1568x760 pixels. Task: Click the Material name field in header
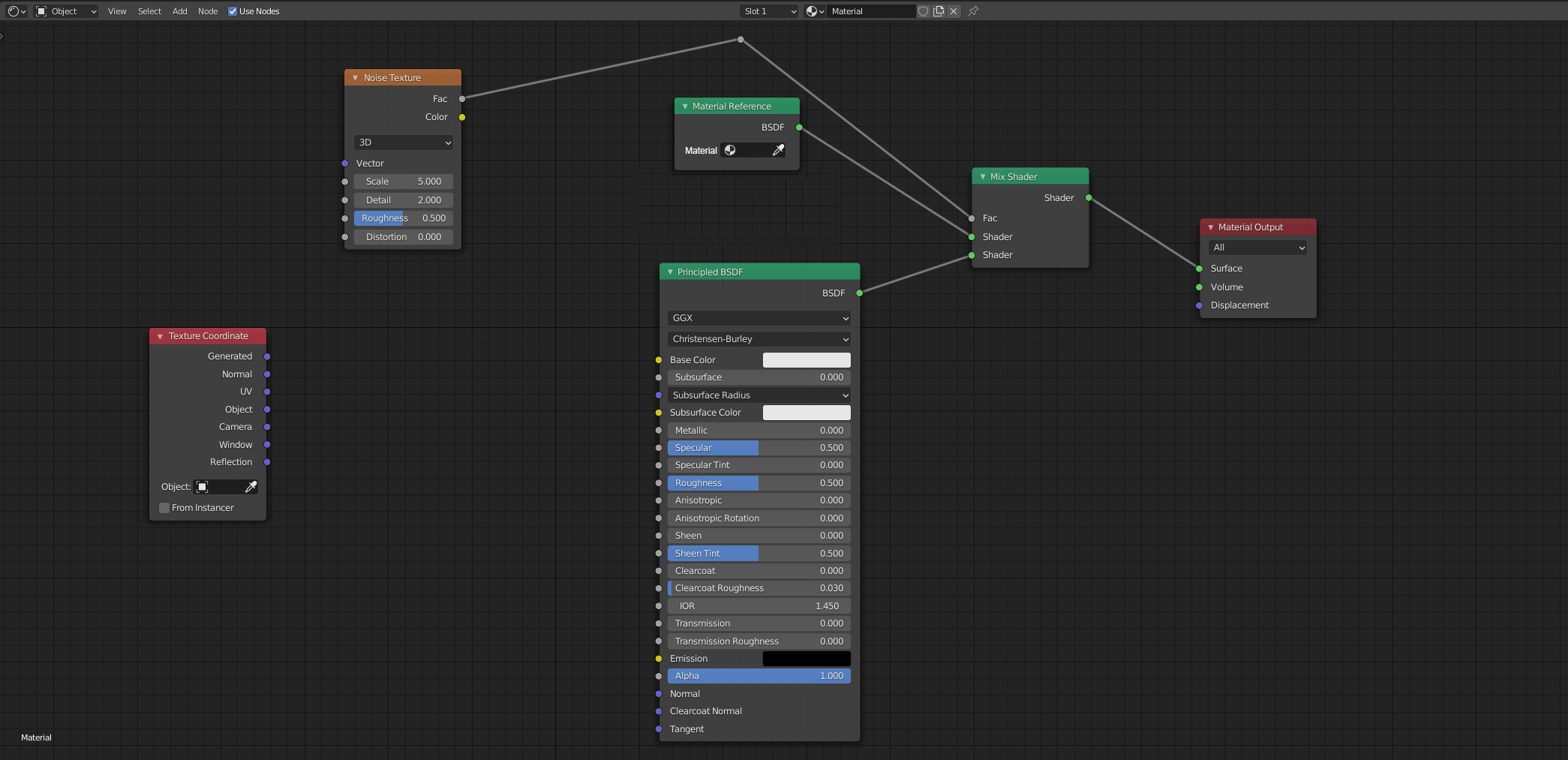(871, 11)
